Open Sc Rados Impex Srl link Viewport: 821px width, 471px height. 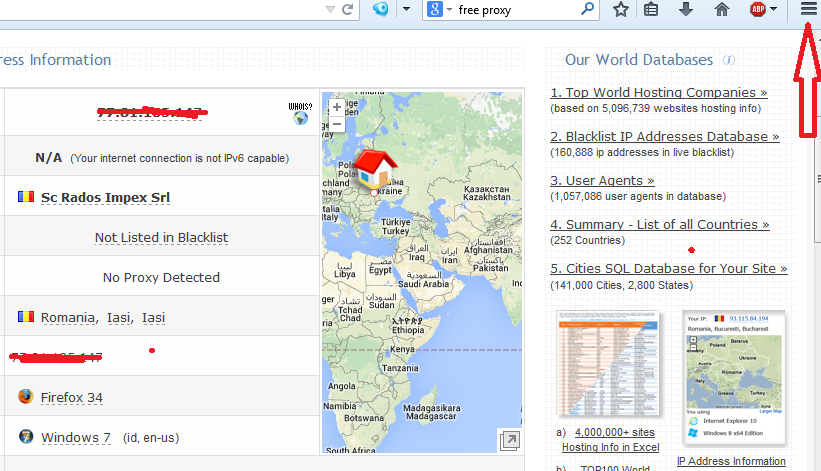coord(105,197)
